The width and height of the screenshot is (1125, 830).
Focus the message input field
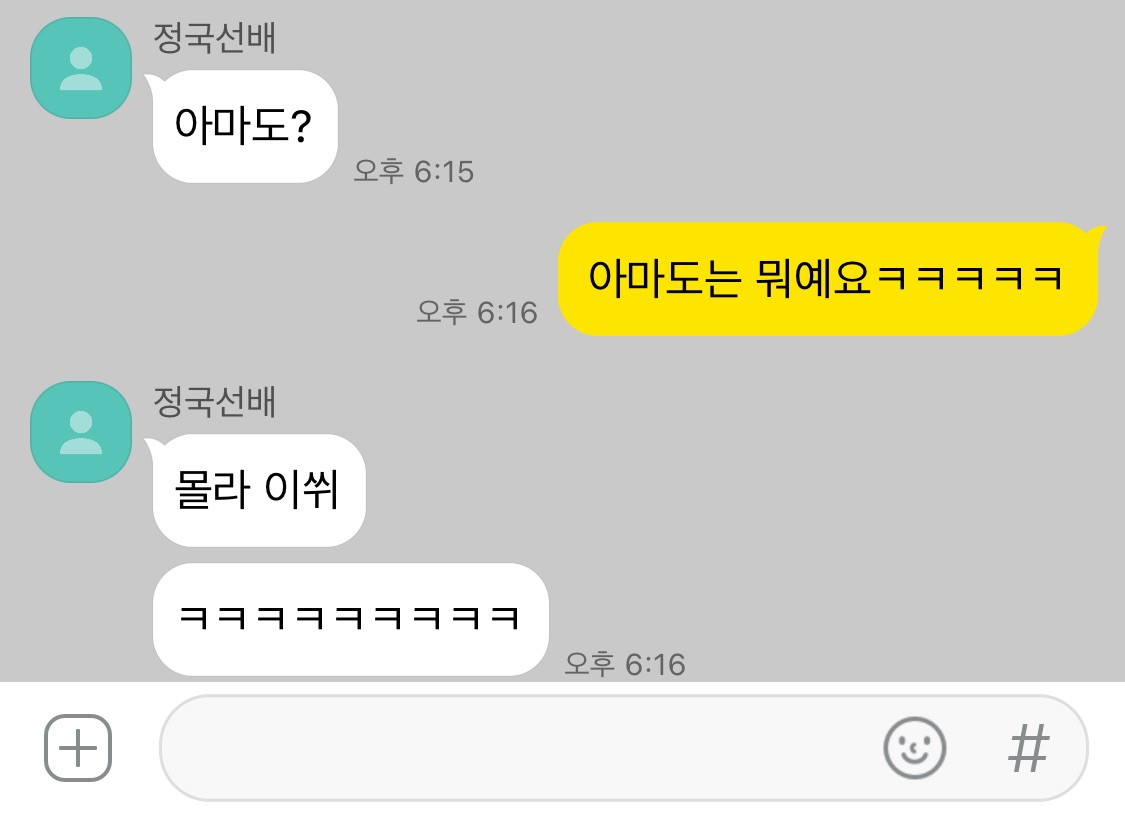[623, 748]
